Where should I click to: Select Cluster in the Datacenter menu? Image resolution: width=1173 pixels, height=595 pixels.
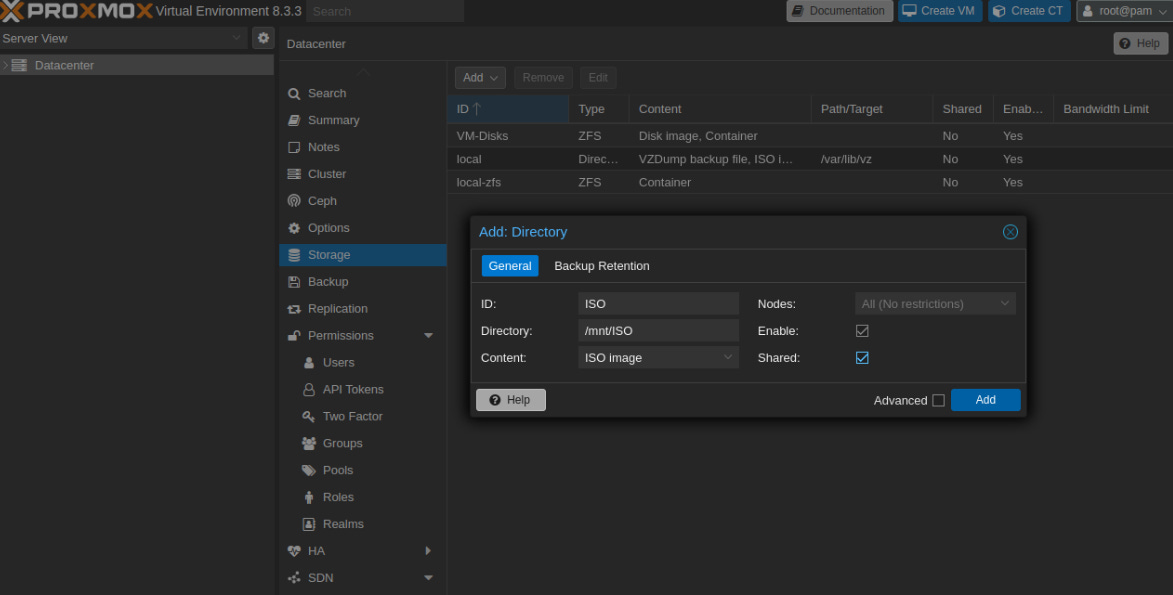(363, 174)
